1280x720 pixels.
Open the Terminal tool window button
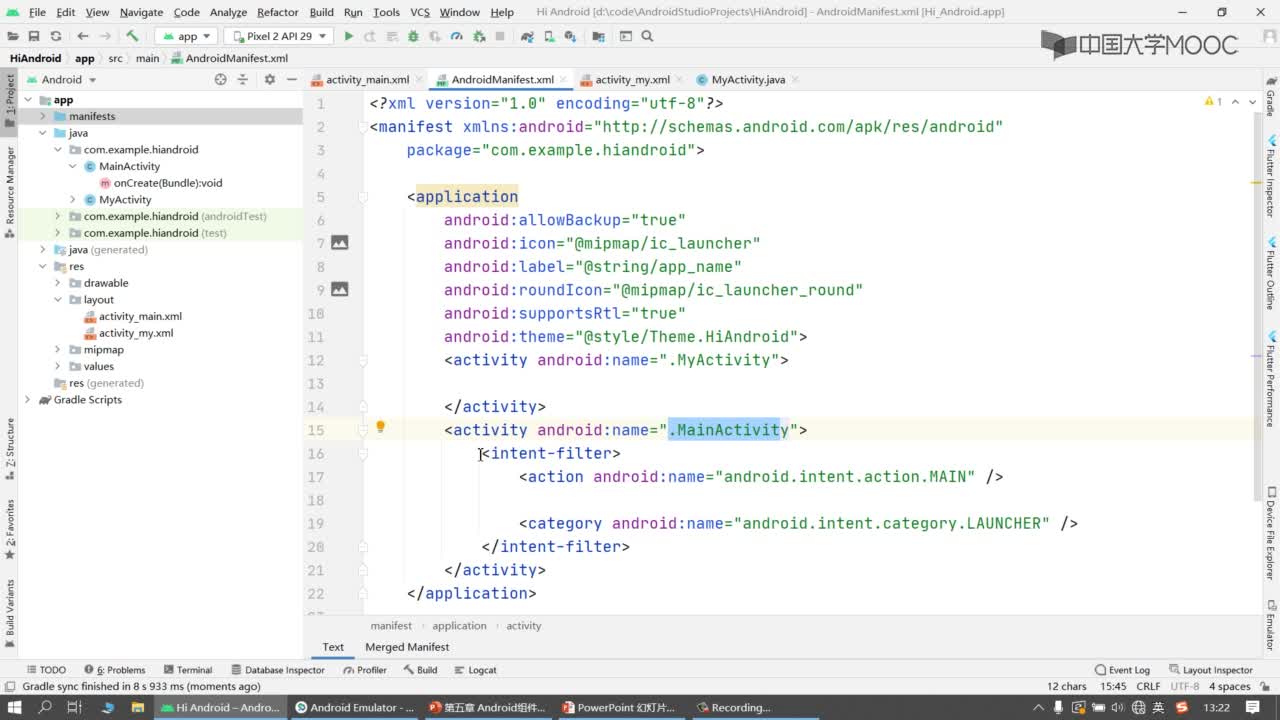click(x=187, y=670)
